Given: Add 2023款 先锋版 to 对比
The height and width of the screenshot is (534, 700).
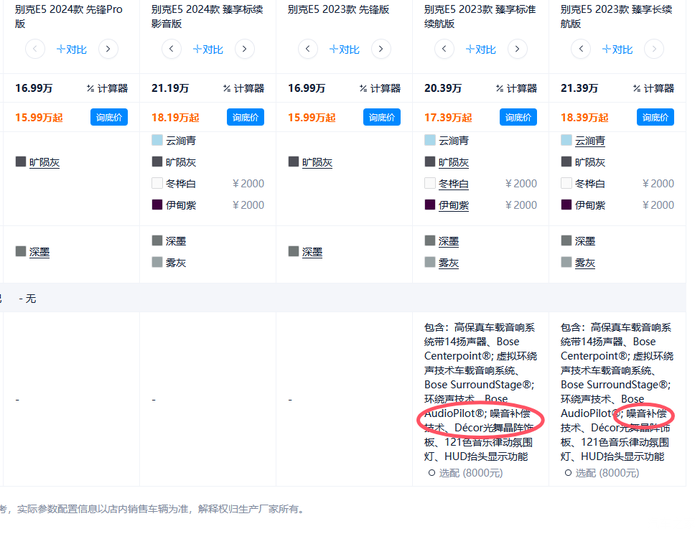Looking at the screenshot, I should [x=344, y=49].
